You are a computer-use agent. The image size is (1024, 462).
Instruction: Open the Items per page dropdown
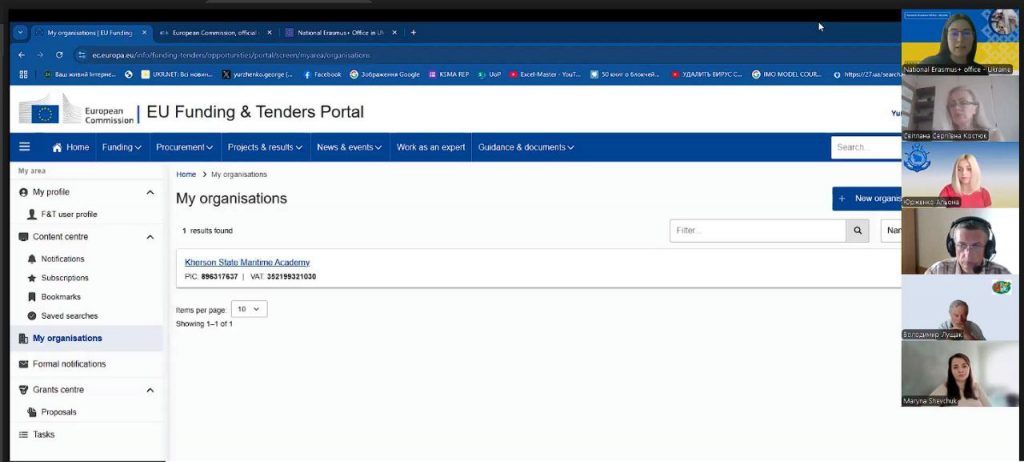(x=249, y=310)
